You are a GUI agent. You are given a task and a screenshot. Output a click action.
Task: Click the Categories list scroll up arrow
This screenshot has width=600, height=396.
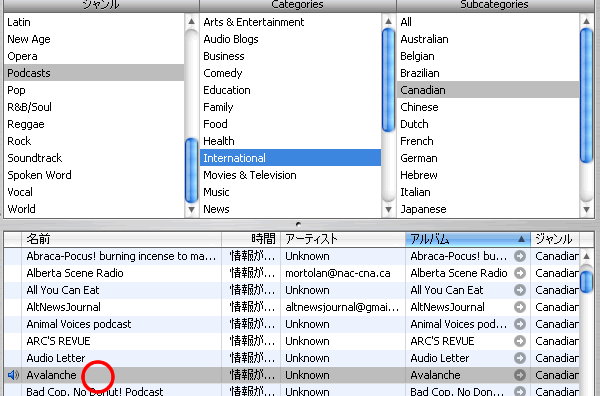388,21
